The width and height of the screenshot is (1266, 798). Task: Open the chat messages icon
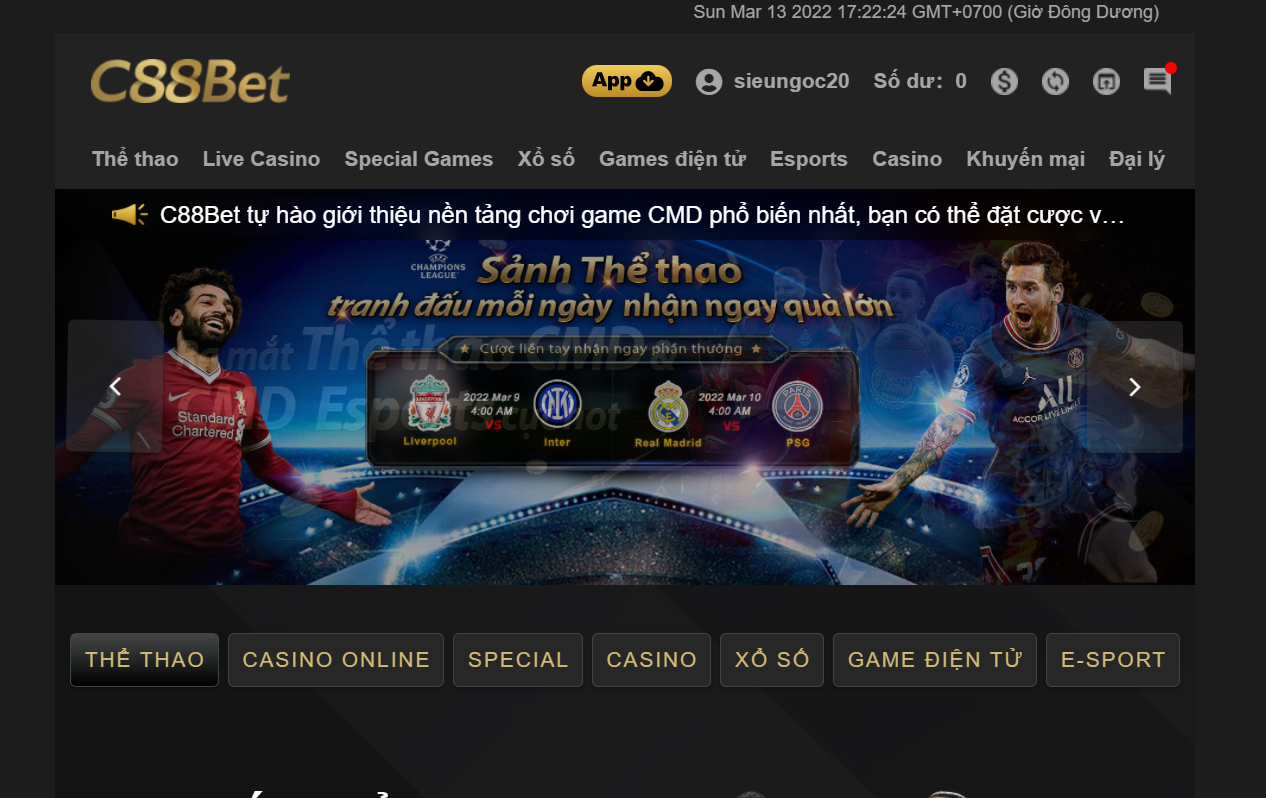point(1158,81)
